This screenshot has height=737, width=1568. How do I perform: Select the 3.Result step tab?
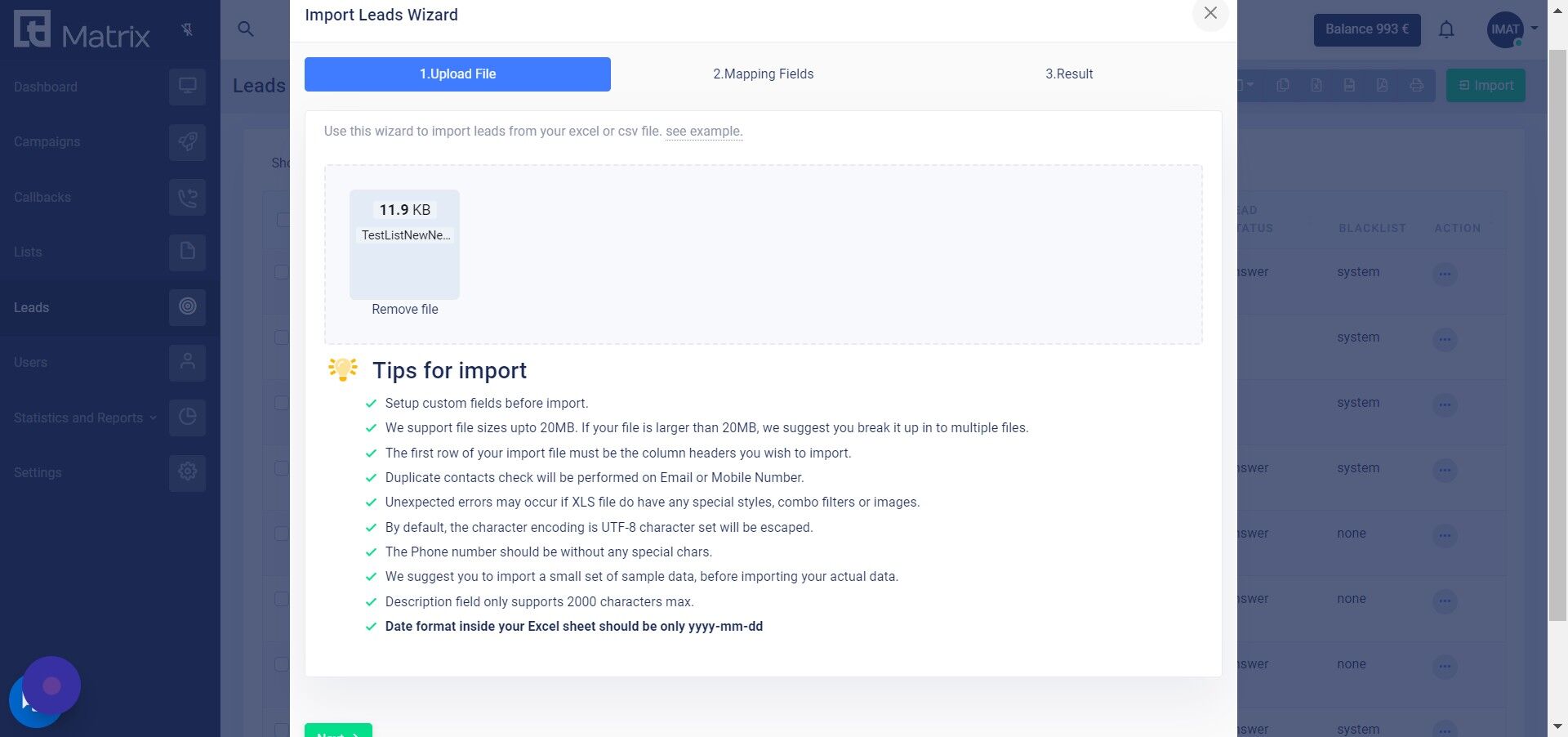pyautogui.click(x=1068, y=74)
